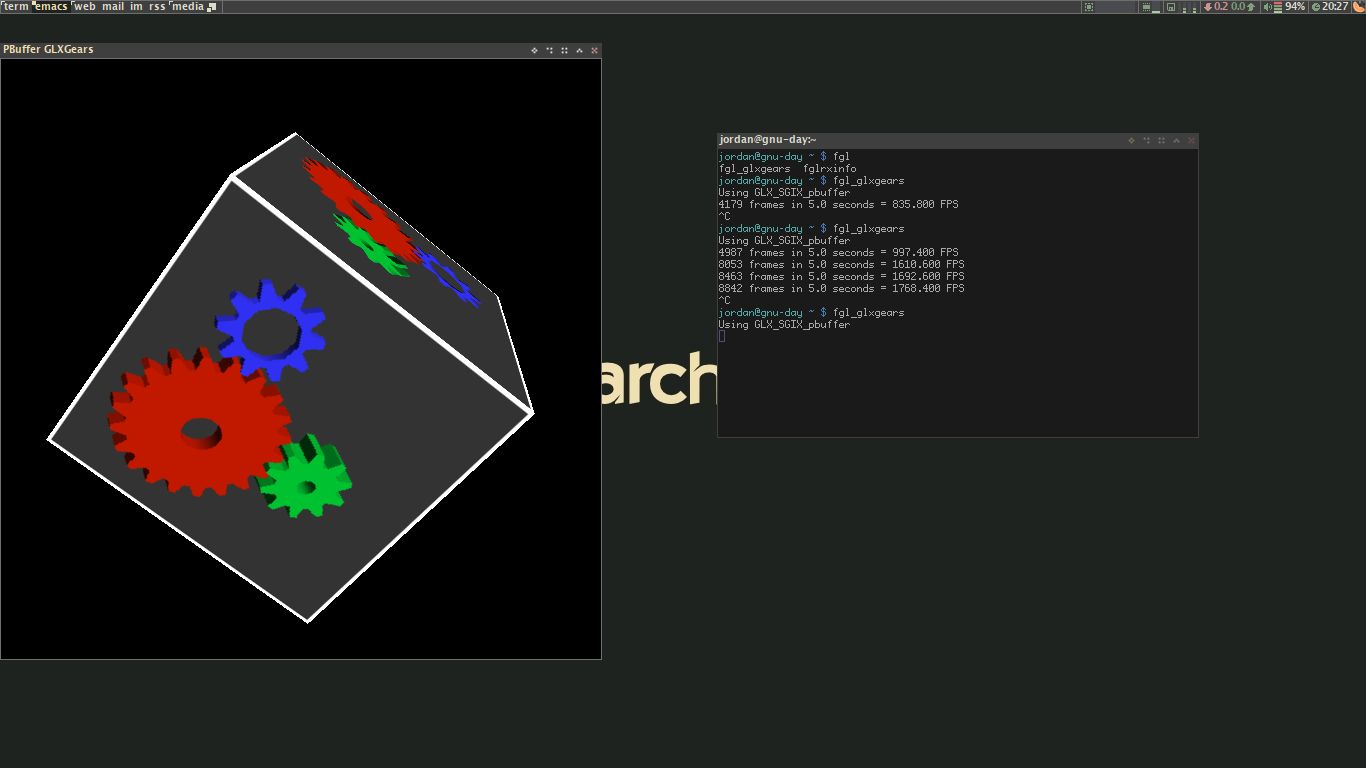Click the layout switcher icon beside media tag

(x=212, y=7)
